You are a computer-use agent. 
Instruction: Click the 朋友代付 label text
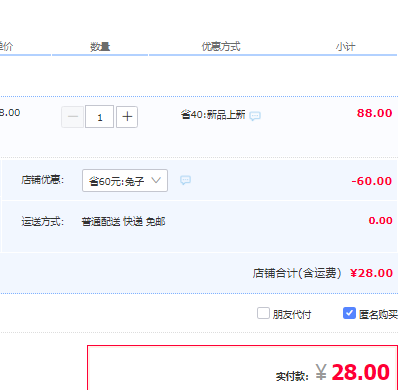(292, 314)
